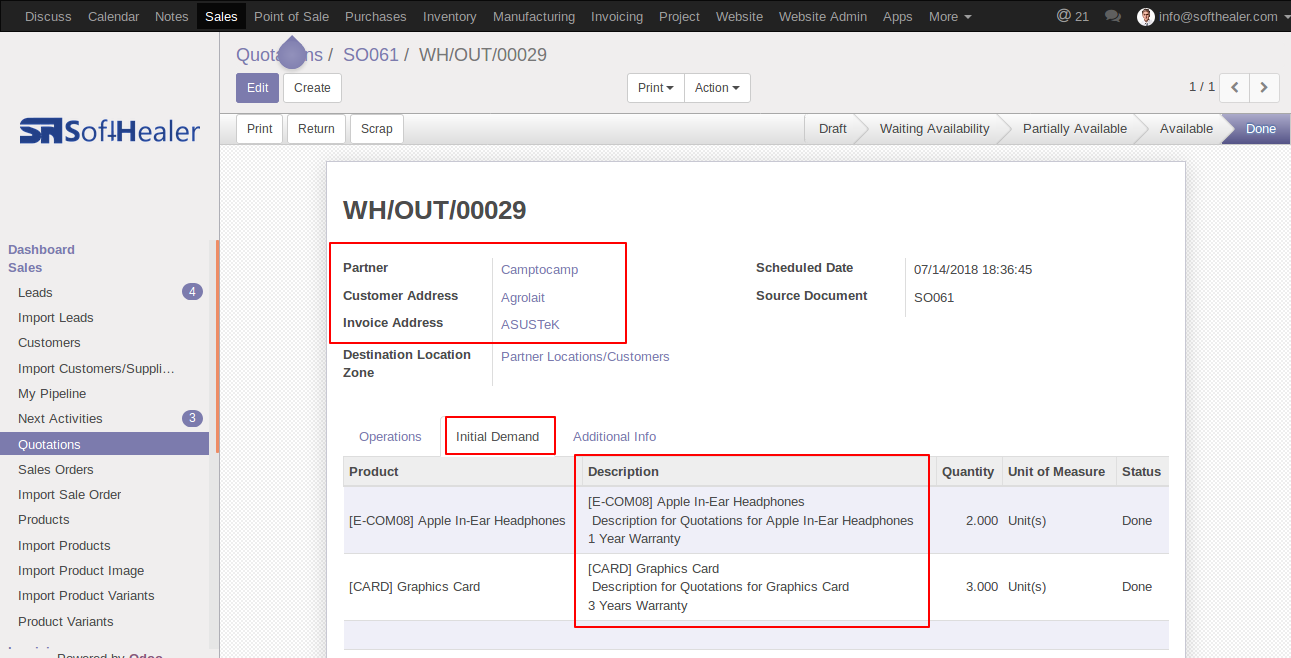Open the Manufacturing menu
Viewport: 1291px width, 658px height.
(534, 16)
